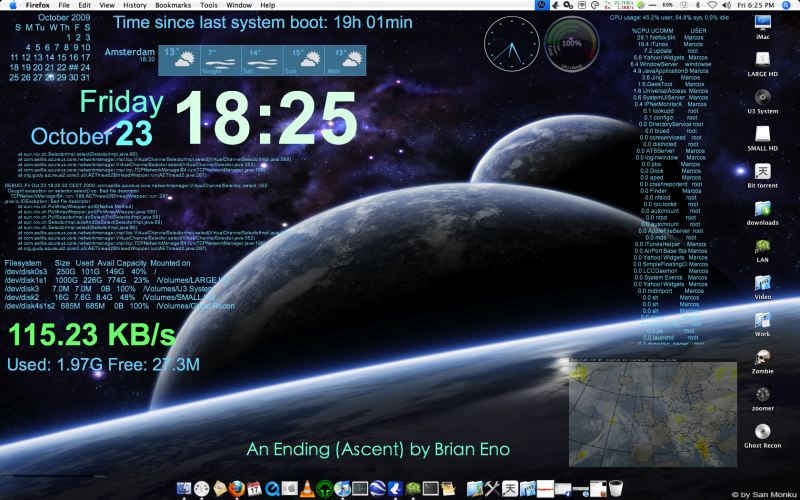Click the Fri 6:25 PM menu bar clock
The height and width of the screenshot is (500, 800).
756,5
